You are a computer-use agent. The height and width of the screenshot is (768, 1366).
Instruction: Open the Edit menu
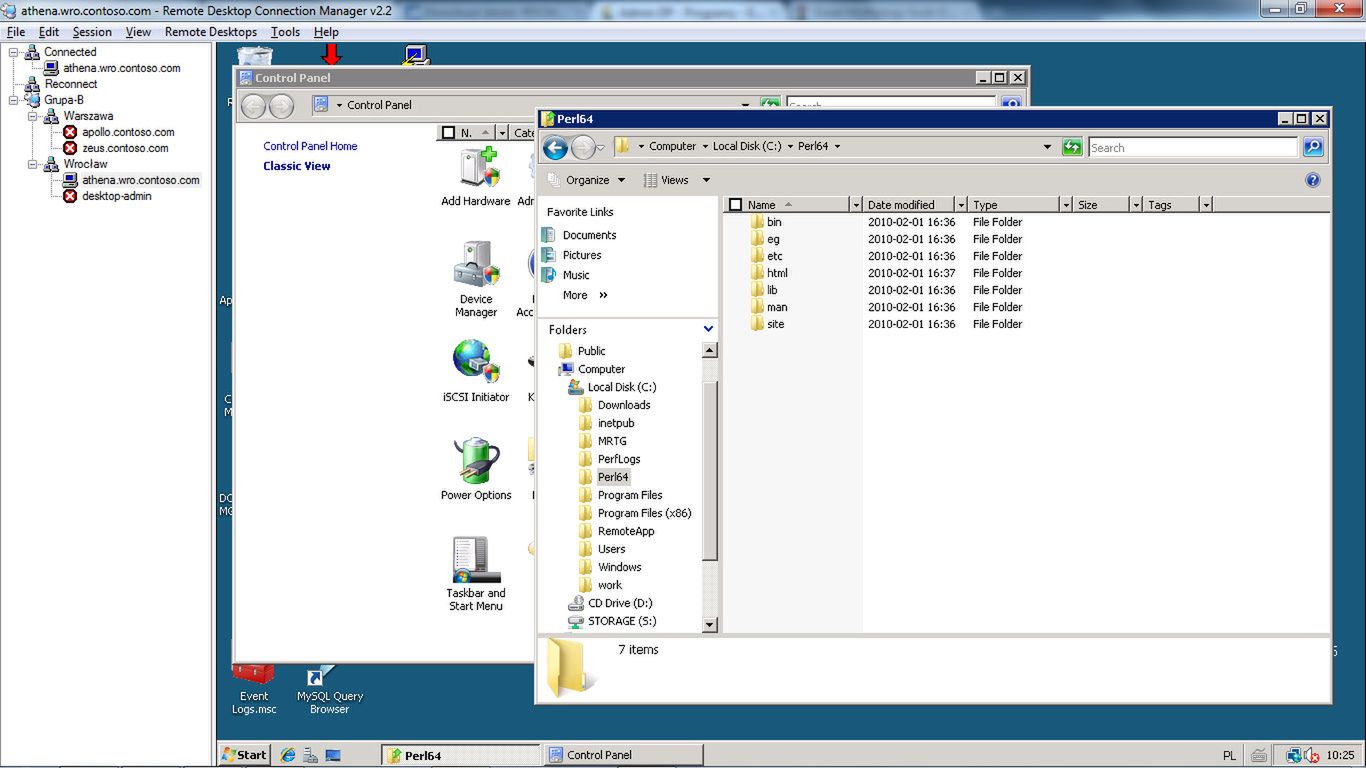pyautogui.click(x=49, y=32)
